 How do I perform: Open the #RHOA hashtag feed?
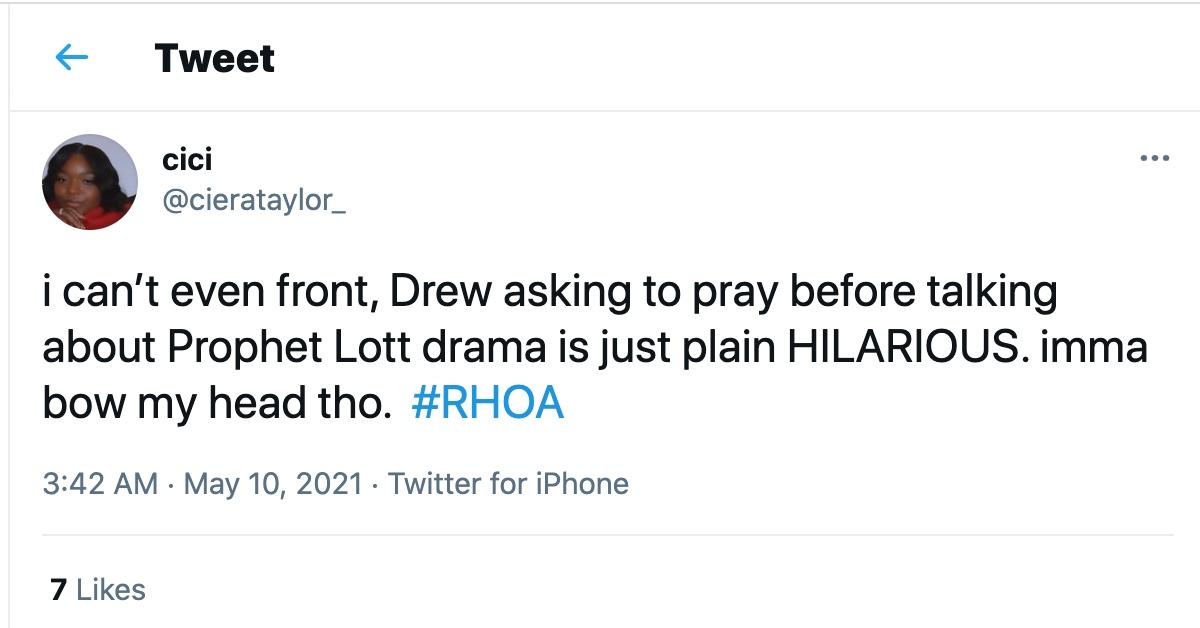coord(487,404)
